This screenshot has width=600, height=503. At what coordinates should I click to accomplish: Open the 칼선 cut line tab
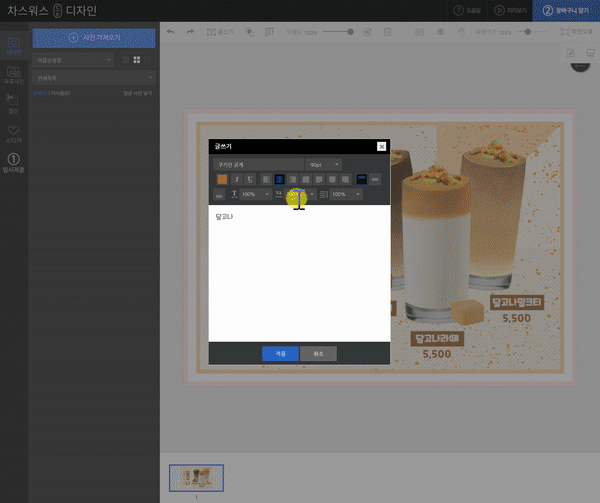coord(14,104)
